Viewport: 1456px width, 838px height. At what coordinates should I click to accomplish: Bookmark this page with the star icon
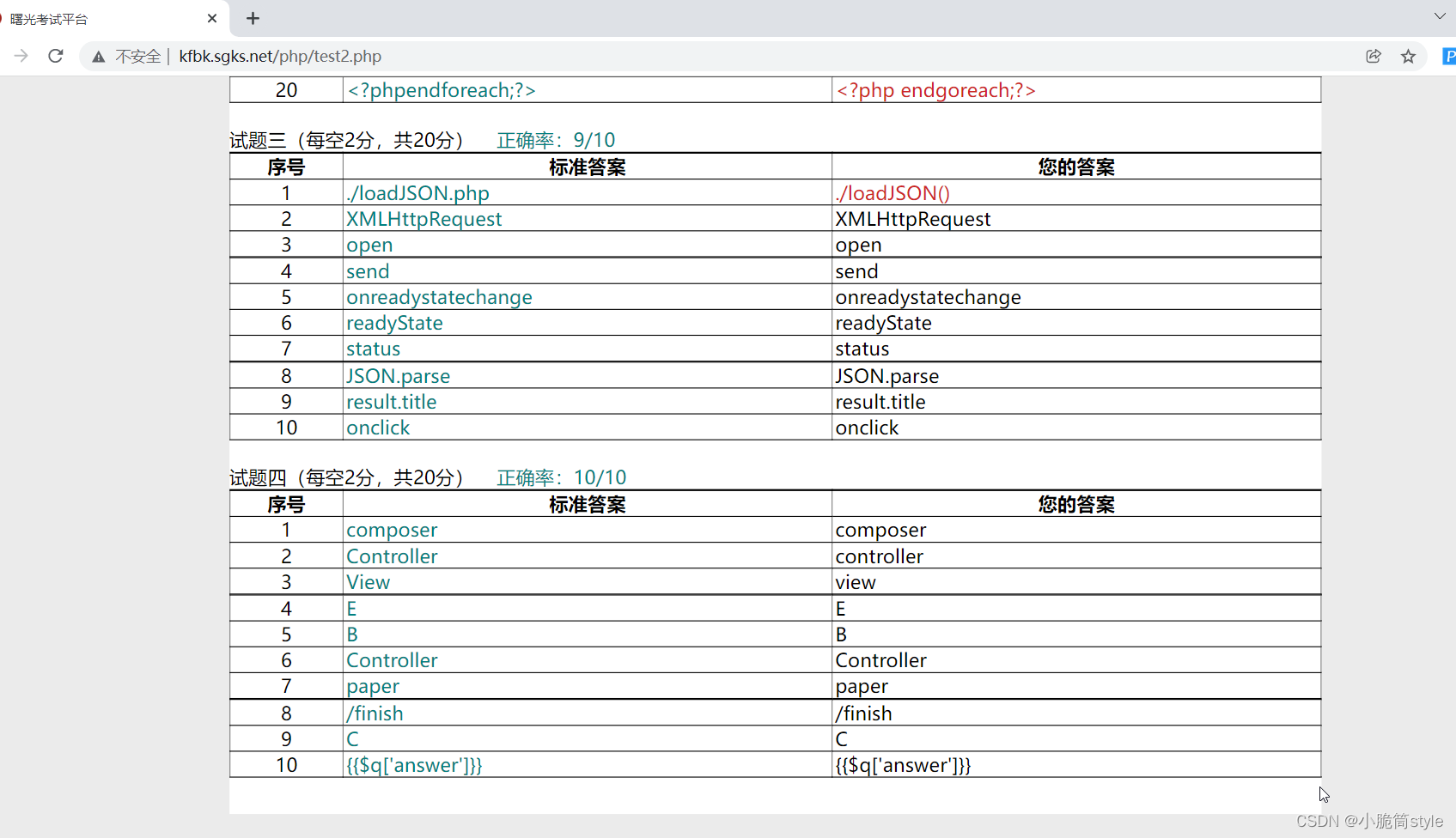tap(1408, 56)
